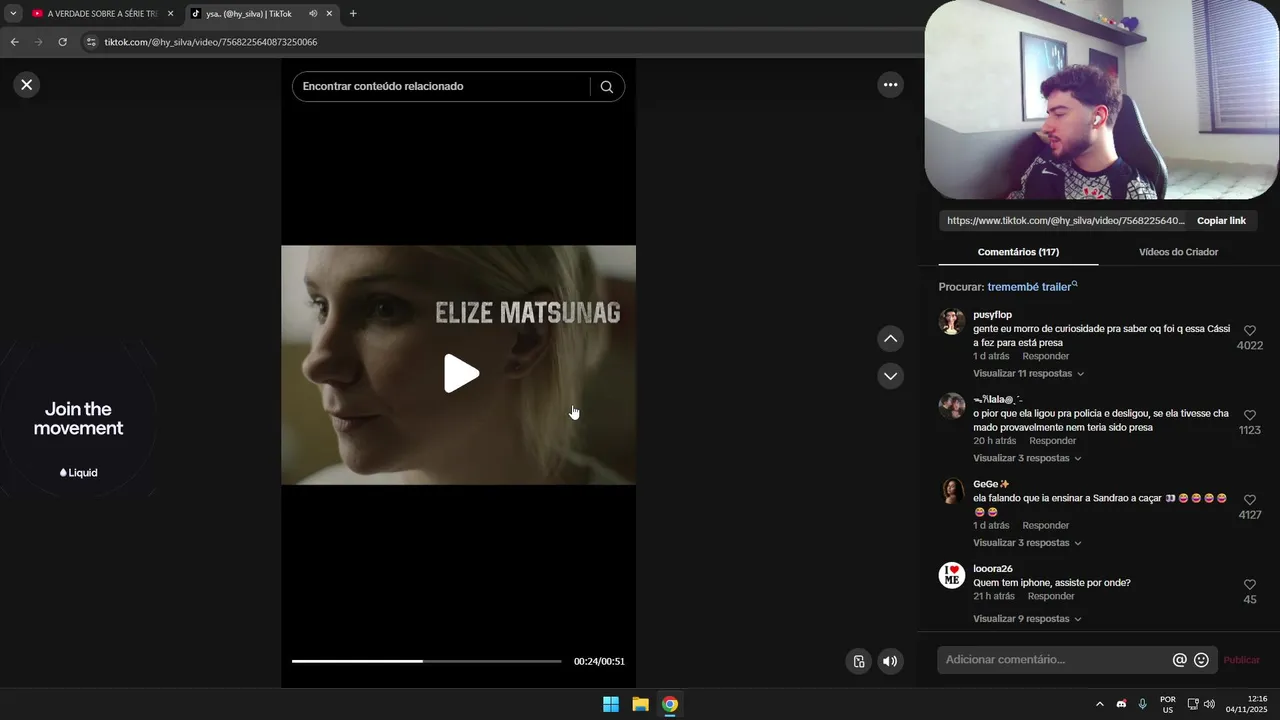Reload the TikTok page
The image size is (1280, 720).
coord(62,42)
